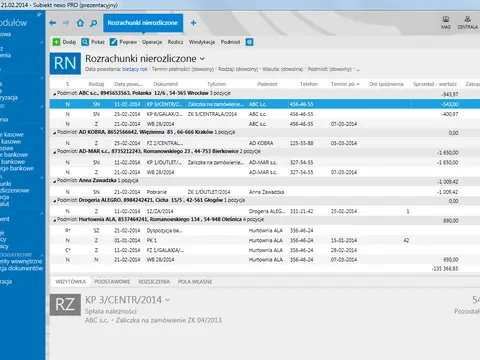480x360 pixels.
Task: Open the Podmiot toolbar menu
Action: (230, 42)
